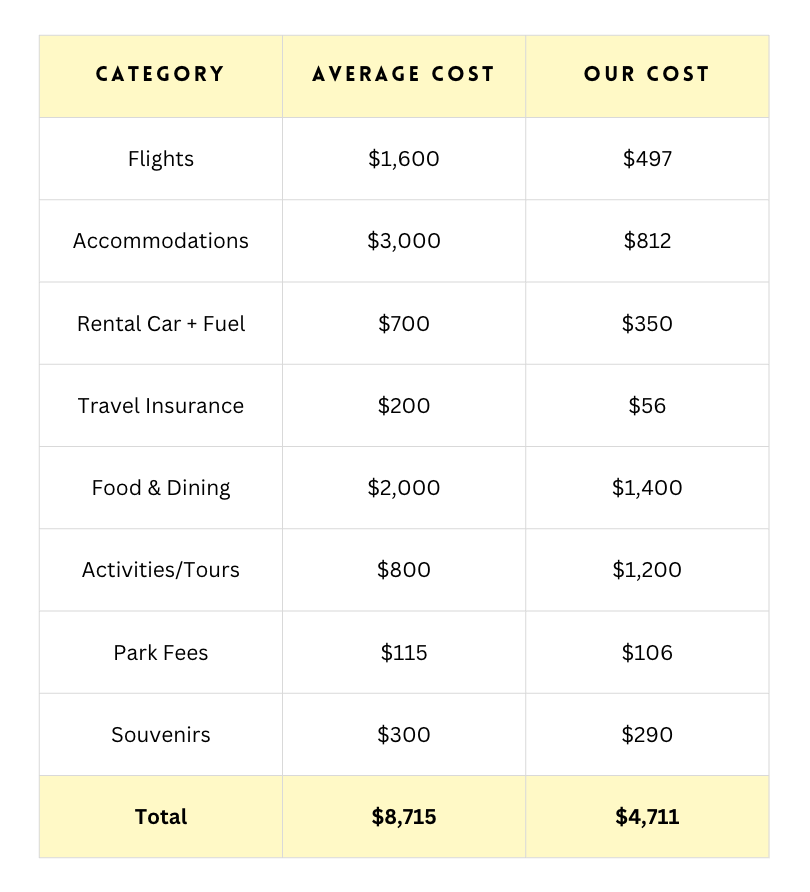Viewport: 810px width, 892px height.
Task: Click the OUR COST column header
Action: (647, 75)
